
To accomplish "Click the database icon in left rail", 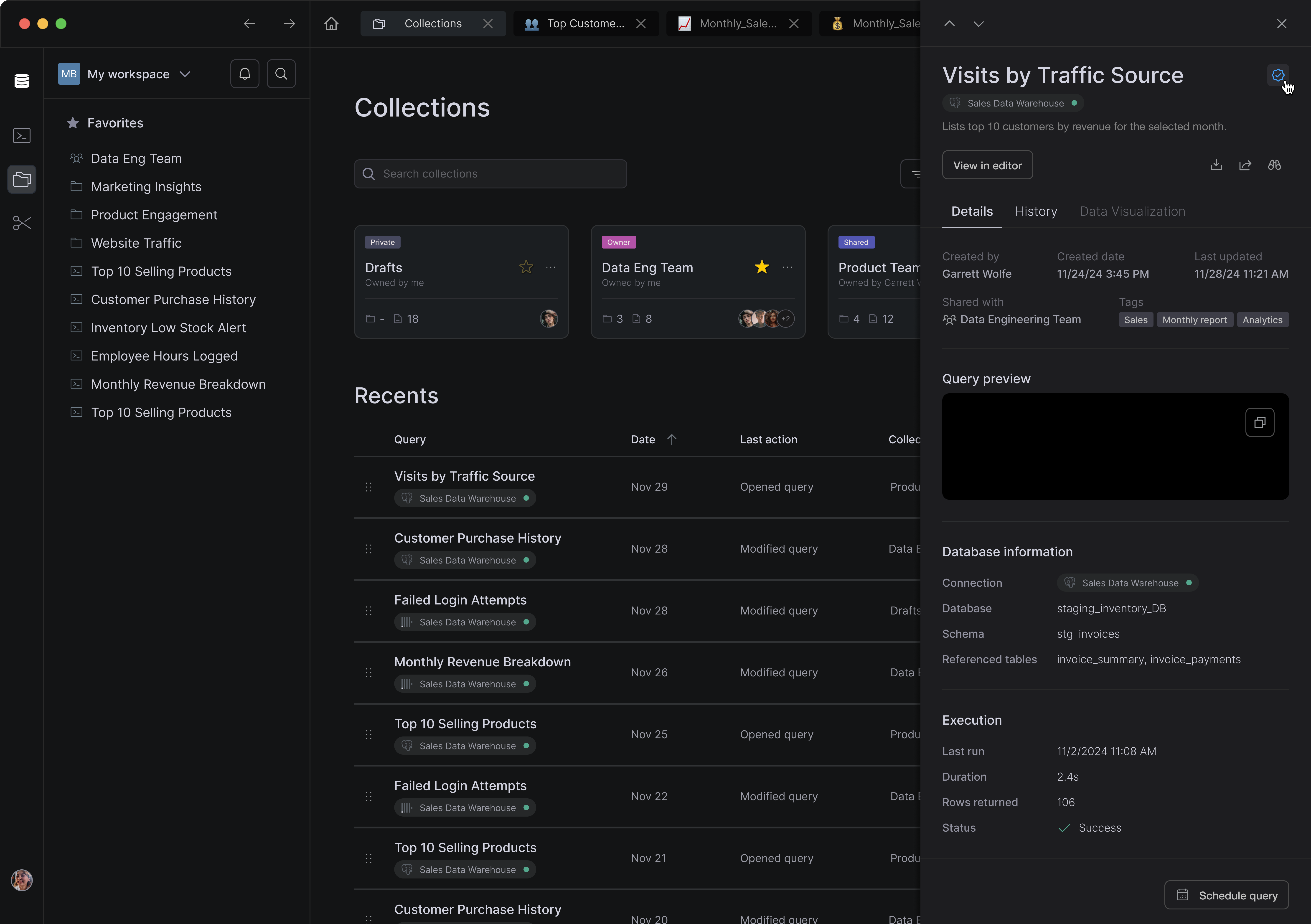I will (x=22, y=81).
